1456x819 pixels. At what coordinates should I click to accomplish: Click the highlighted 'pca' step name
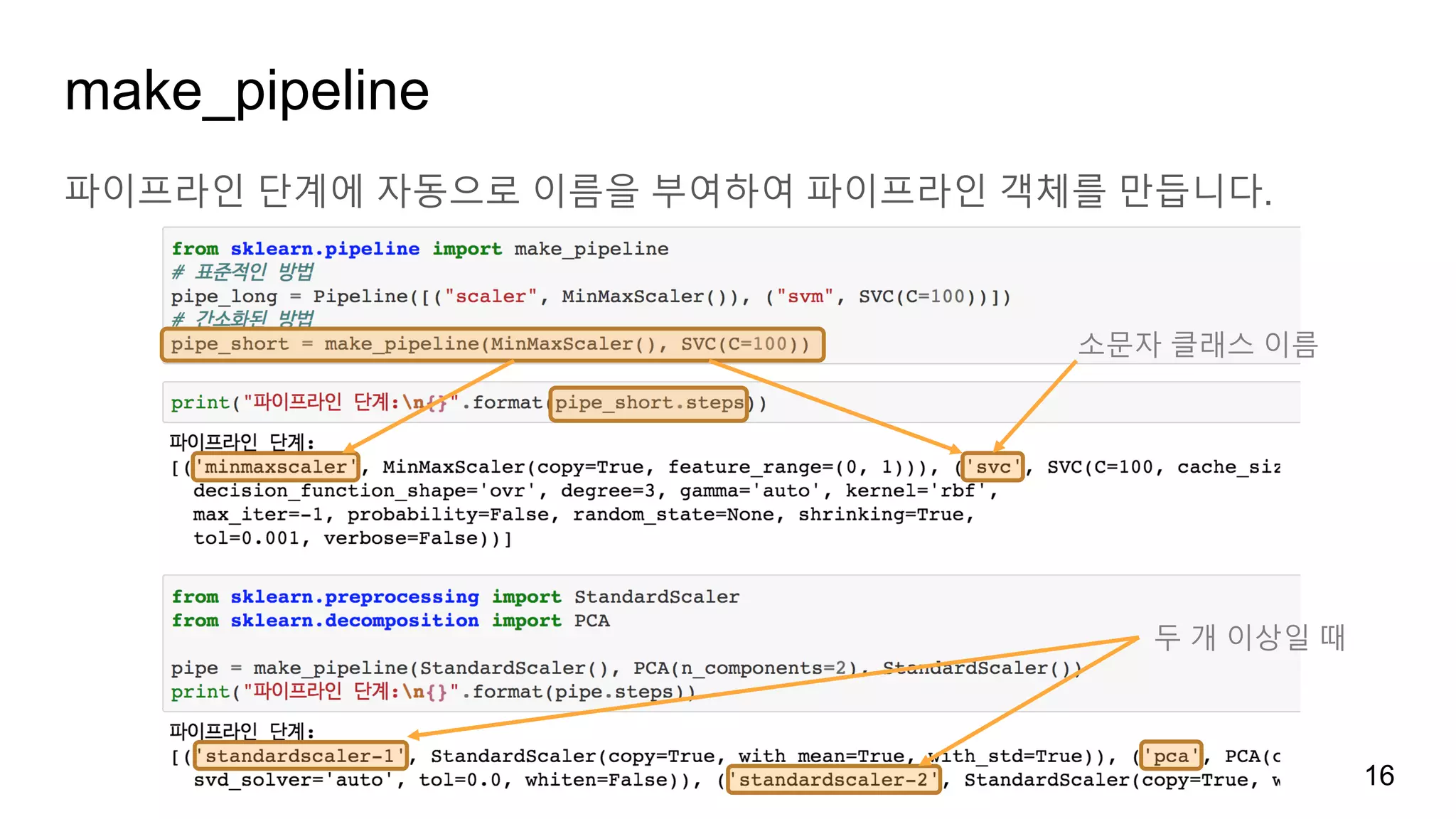(x=1171, y=756)
